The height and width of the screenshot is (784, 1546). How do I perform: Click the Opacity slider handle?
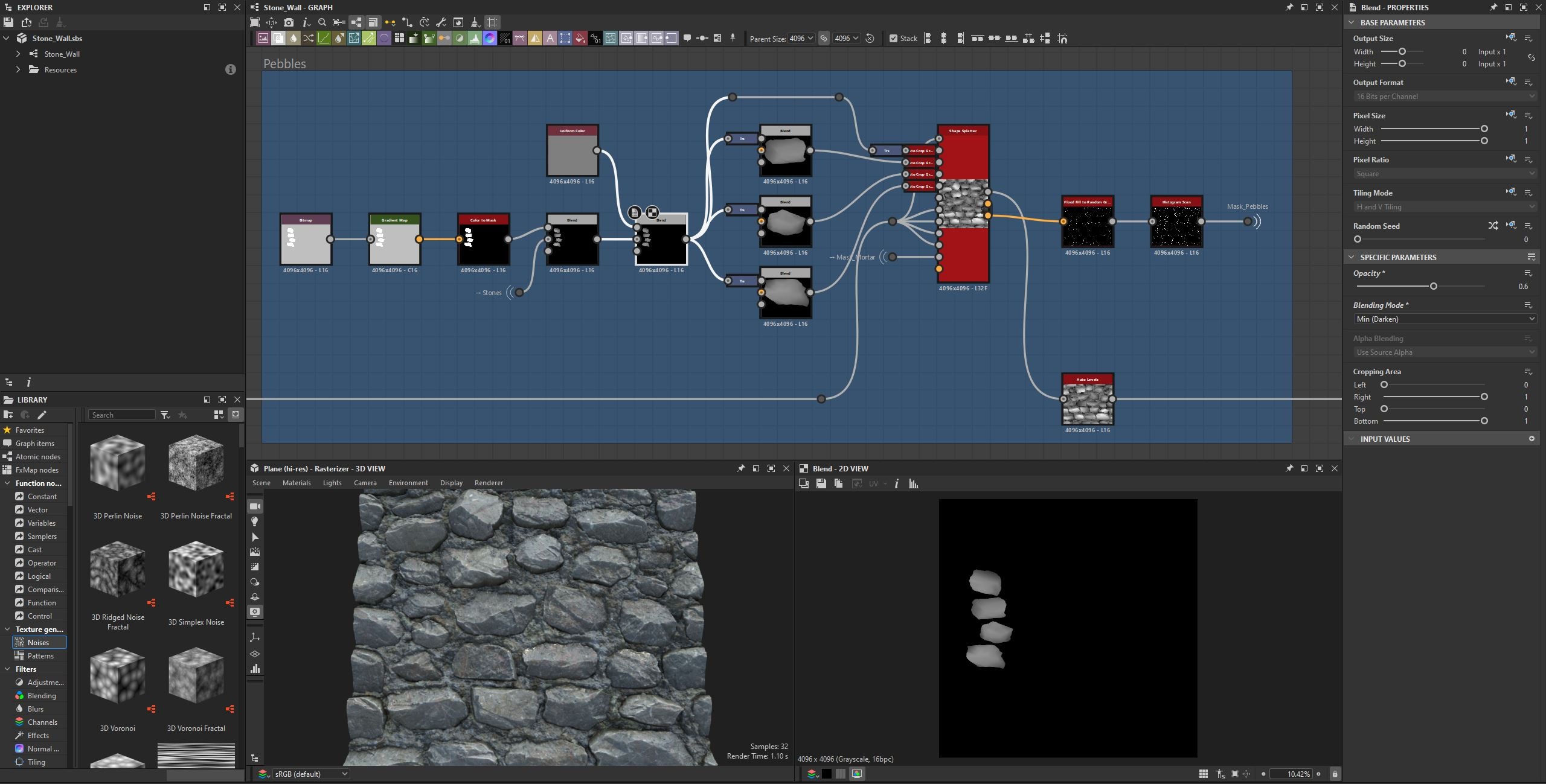(1433, 286)
